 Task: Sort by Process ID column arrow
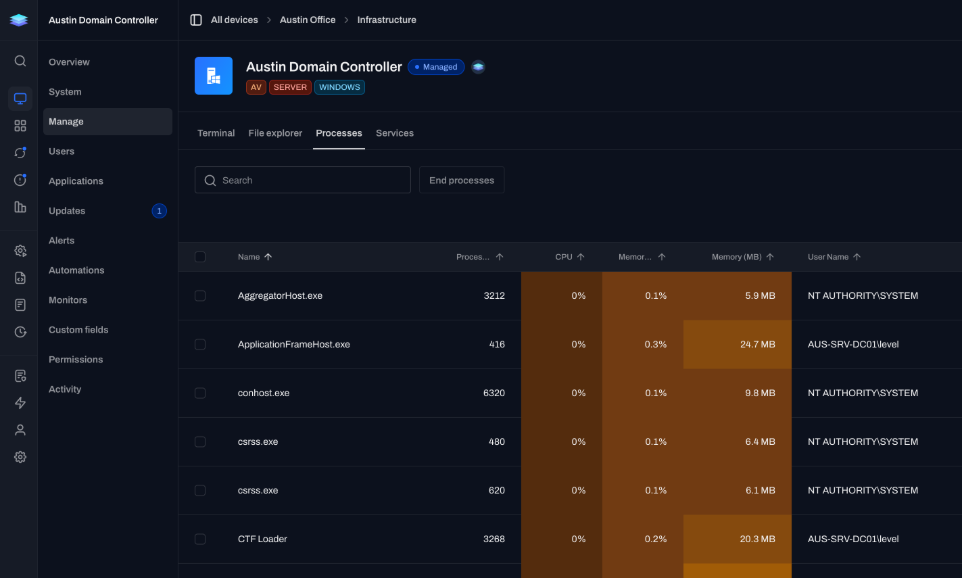tap(499, 257)
